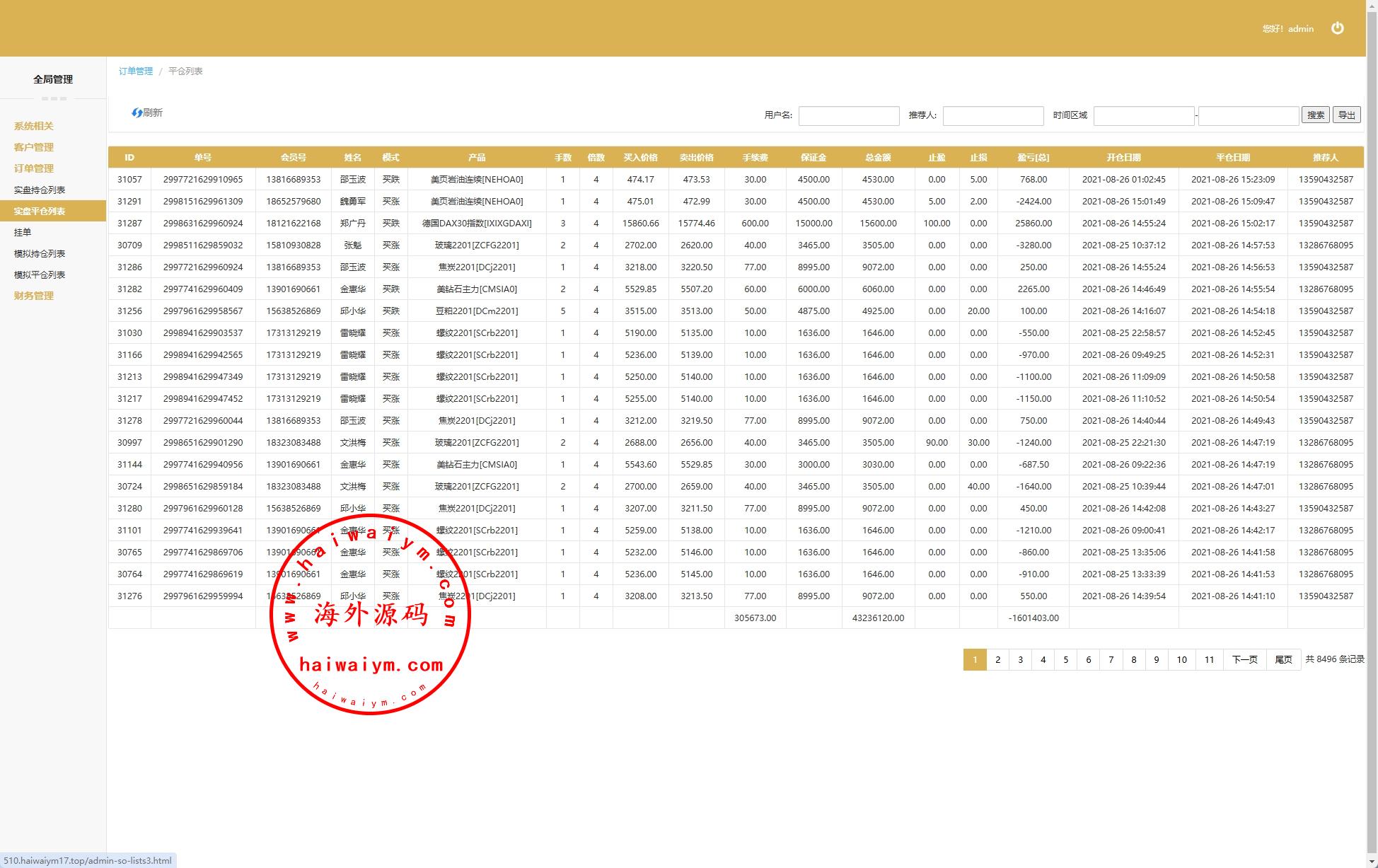Jump to last page with 尾页

[1283, 660]
